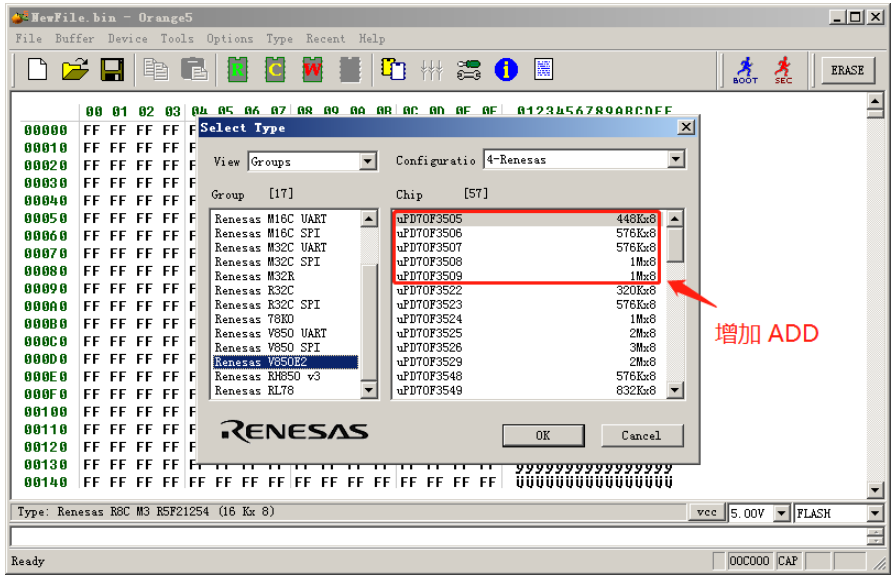The height and width of the screenshot is (579, 894).
Task: Open the Type menu
Action: tap(279, 38)
